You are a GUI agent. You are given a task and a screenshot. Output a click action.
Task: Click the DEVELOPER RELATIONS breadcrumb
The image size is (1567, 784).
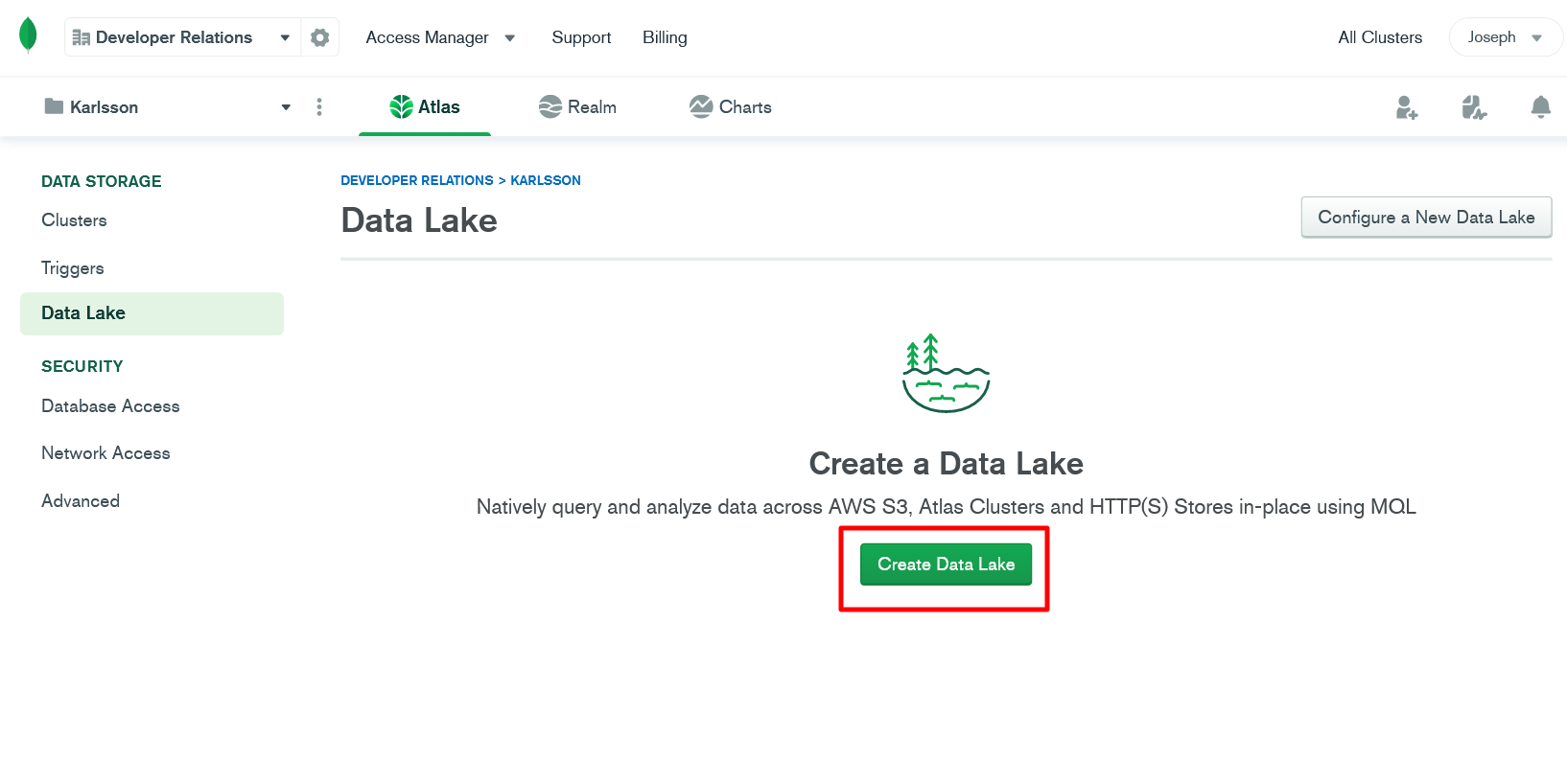point(417,180)
